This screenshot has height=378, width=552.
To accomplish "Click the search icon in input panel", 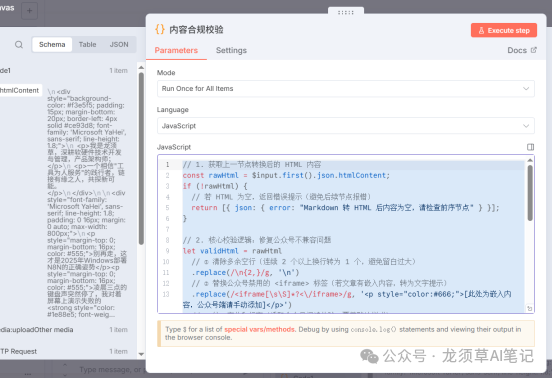I will pos(19,45).
